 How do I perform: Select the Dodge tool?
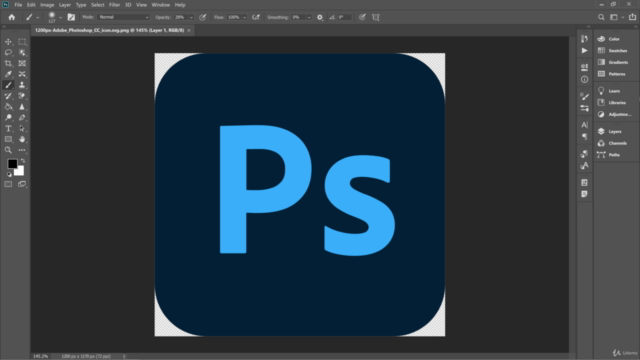(x=8, y=118)
